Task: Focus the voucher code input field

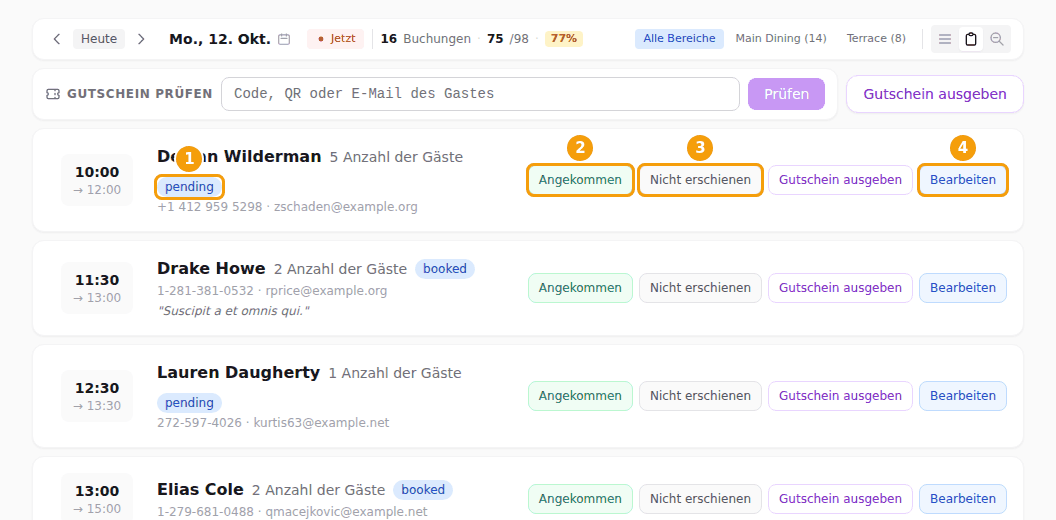Action: (480, 94)
